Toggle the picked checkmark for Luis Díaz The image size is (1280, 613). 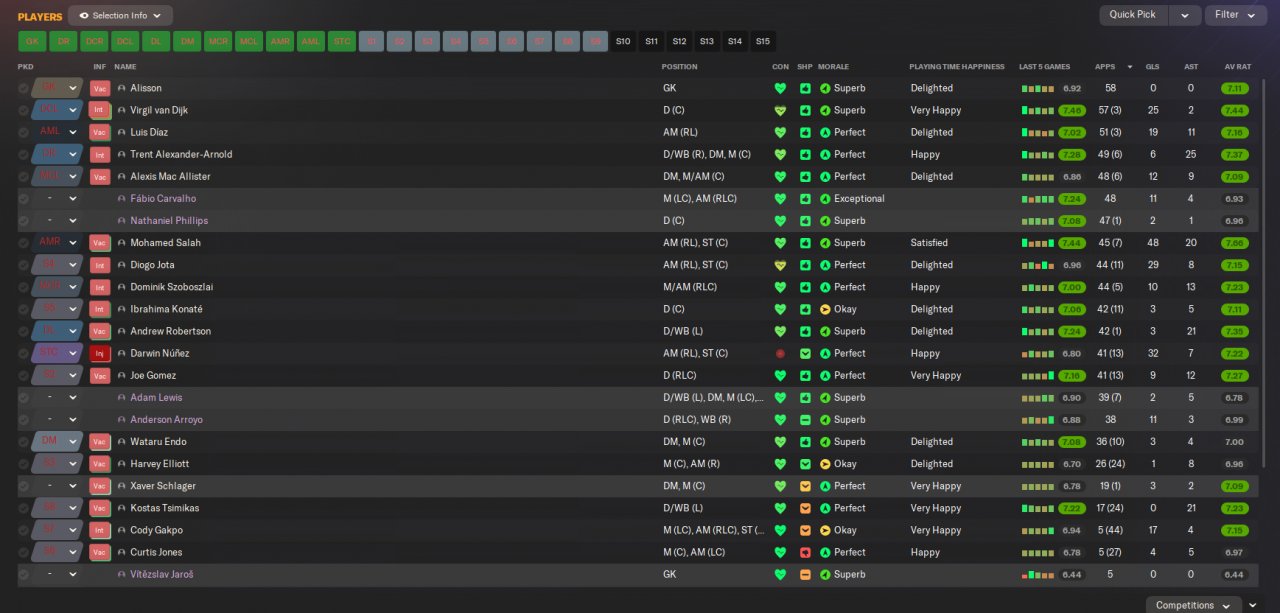click(x=23, y=132)
